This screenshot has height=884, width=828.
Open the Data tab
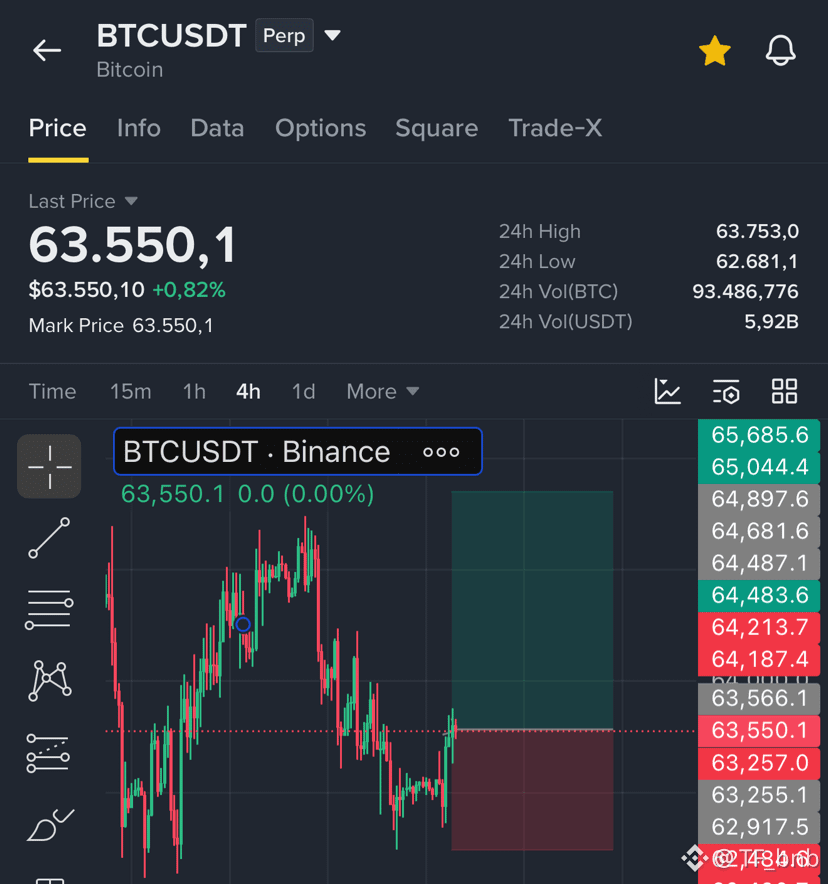[217, 129]
